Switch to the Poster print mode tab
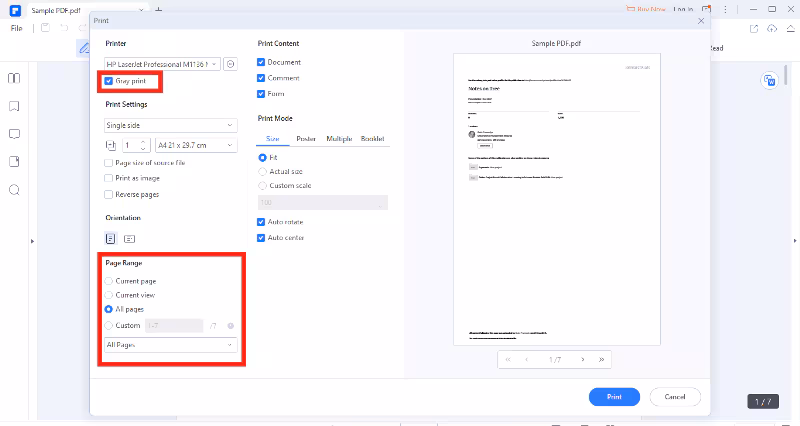Screen dimensions: 800x426 coord(306,139)
